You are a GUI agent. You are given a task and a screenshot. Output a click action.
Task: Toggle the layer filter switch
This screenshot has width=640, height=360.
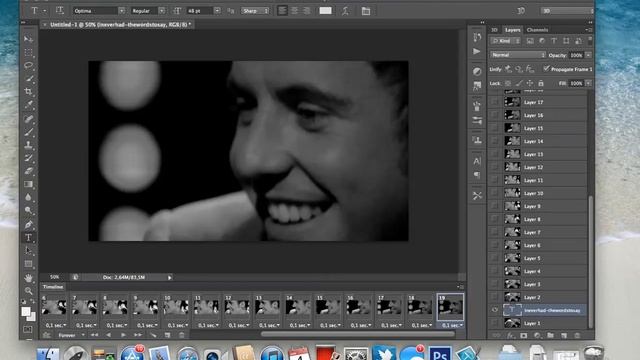590,40
